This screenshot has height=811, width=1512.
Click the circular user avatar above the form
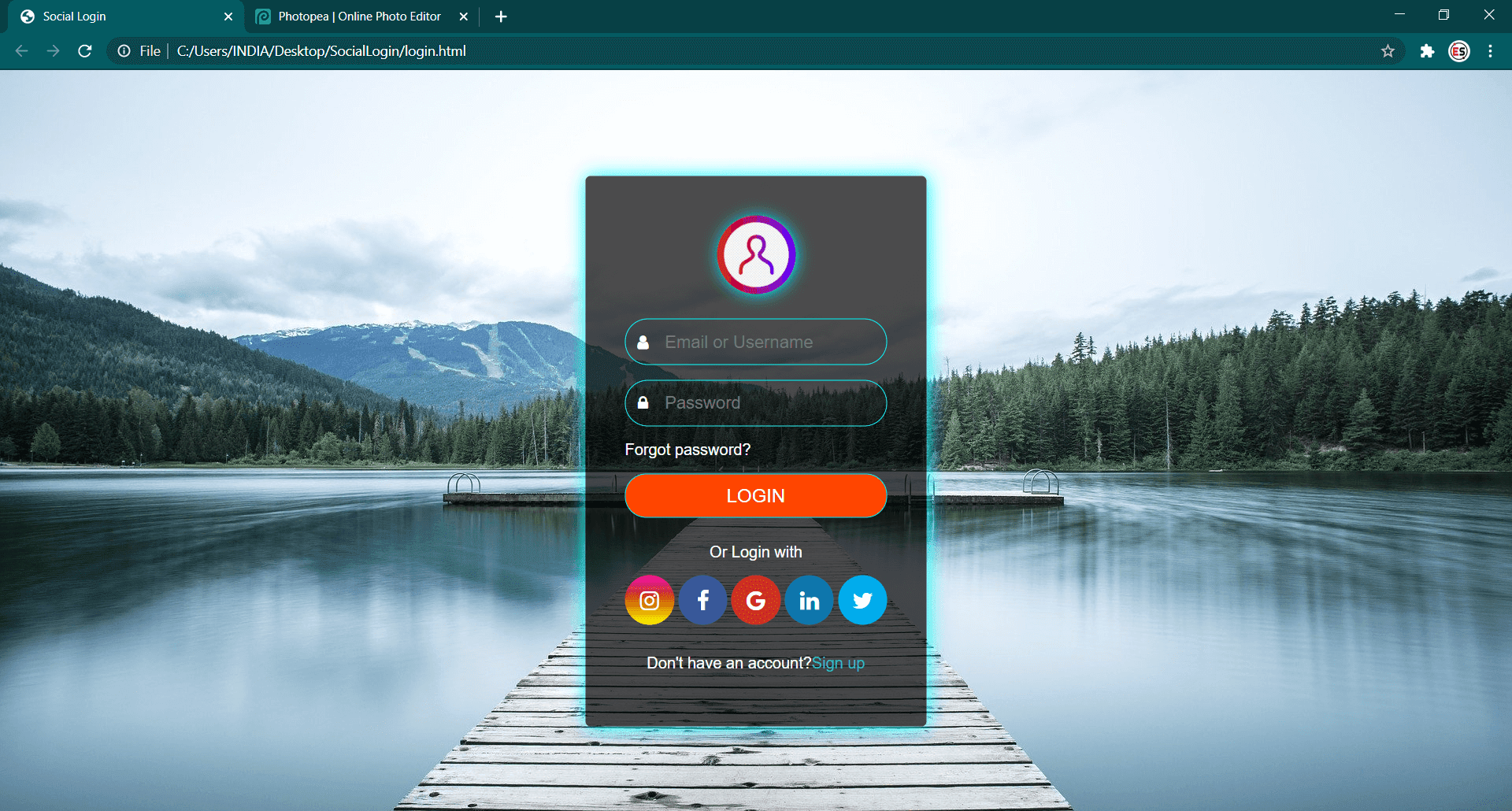click(x=755, y=255)
